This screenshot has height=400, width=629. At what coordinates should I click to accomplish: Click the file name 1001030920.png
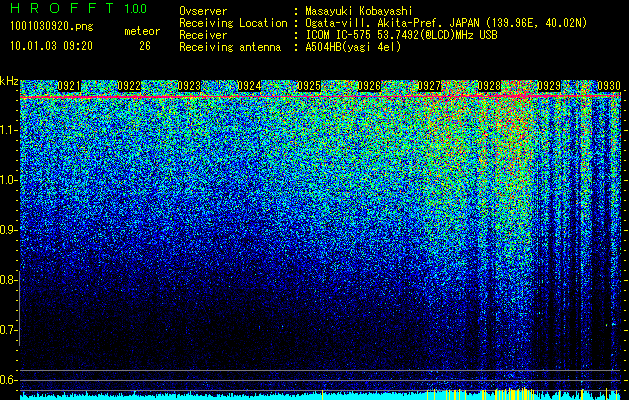pos(52,27)
